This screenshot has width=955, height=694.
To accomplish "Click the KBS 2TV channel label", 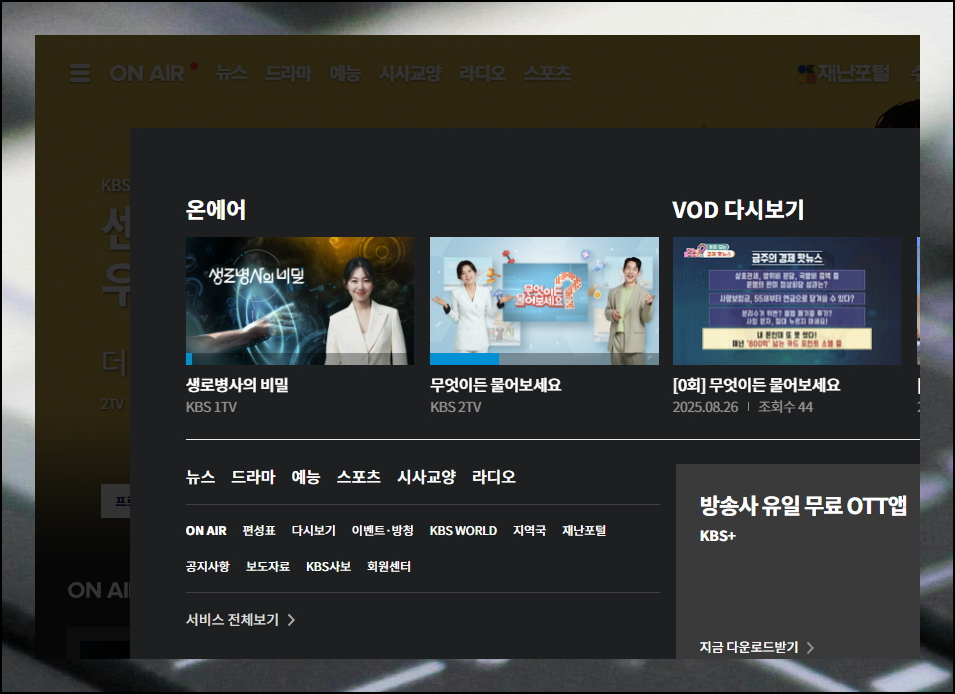I will tap(456, 407).
